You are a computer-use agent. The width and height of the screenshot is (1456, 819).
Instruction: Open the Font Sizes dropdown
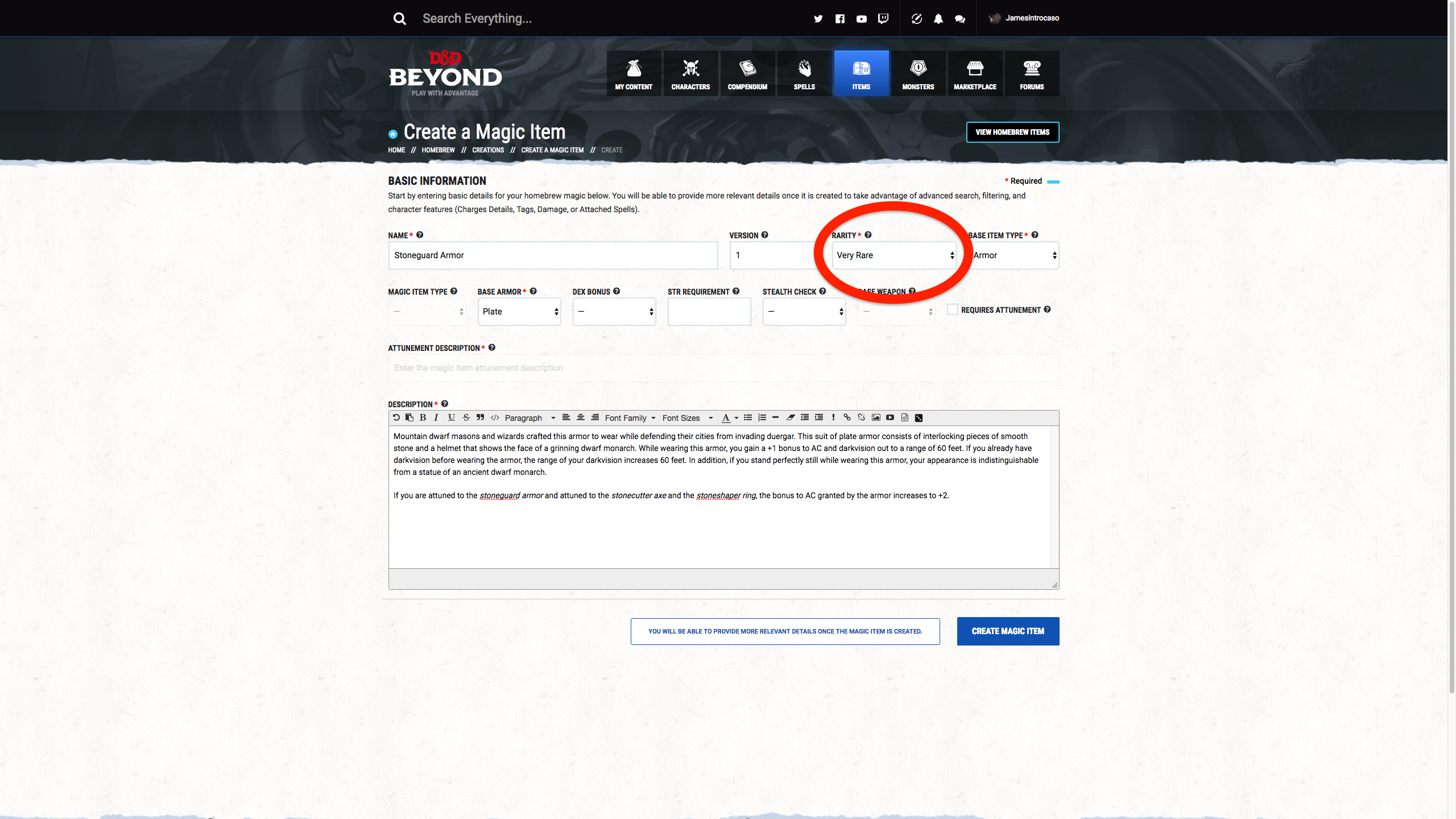[x=687, y=418]
